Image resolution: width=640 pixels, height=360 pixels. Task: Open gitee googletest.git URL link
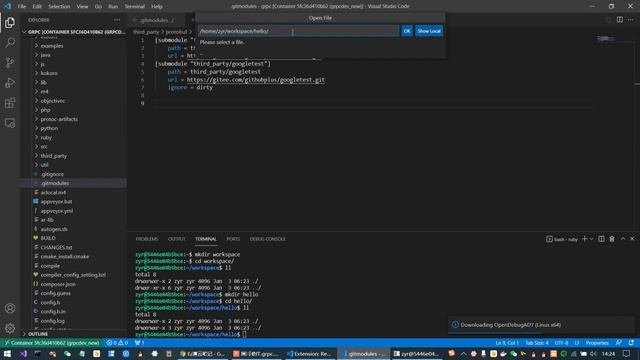click(x=256, y=80)
